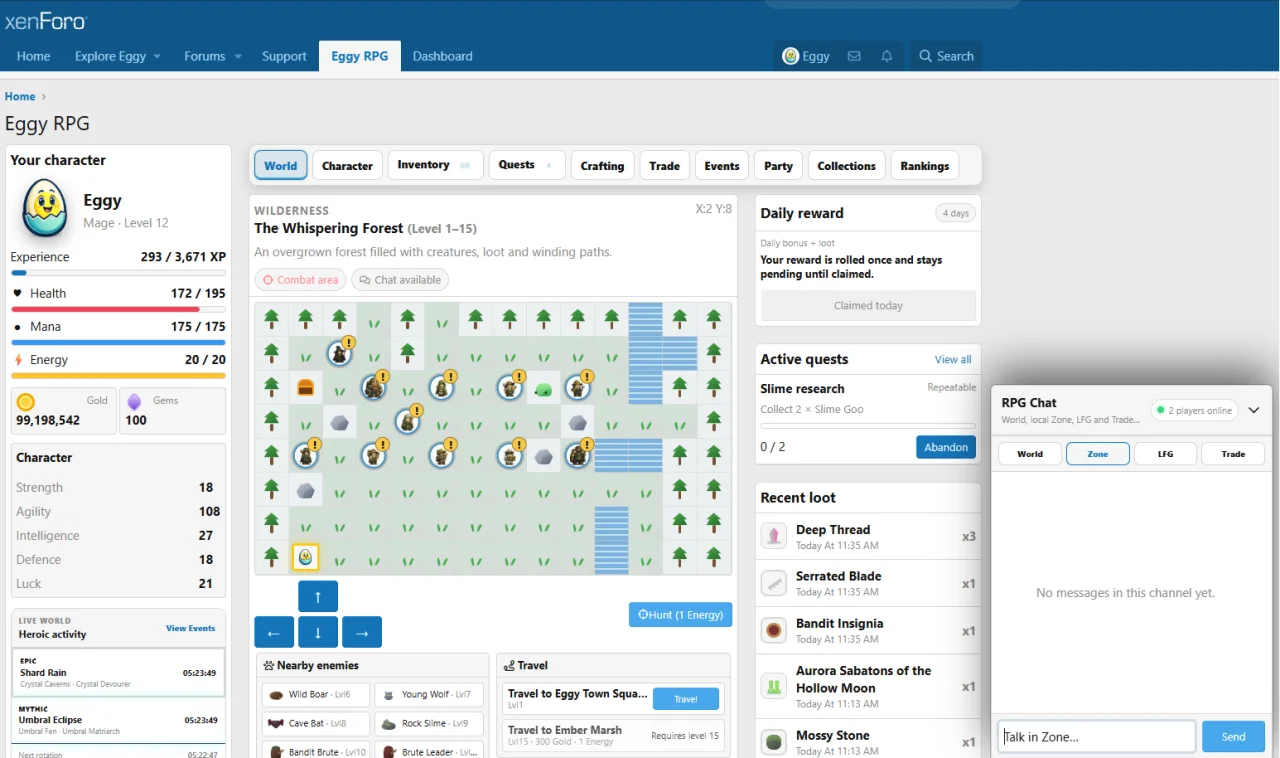Open the Rankings tab

(x=925, y=166)
